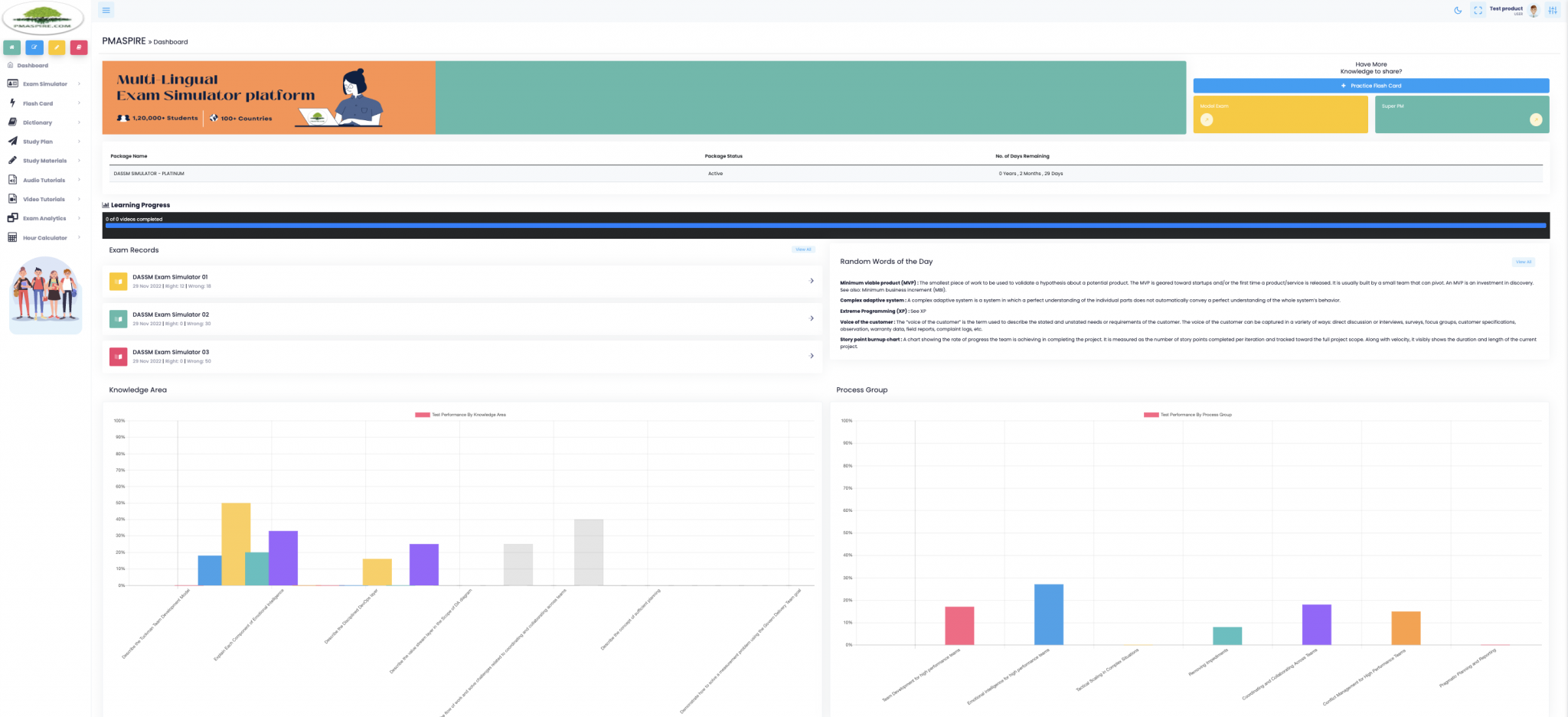1568x717 pixels.
Task: Click the Super PM arrow circle icon
Action: pos(1536,119)
